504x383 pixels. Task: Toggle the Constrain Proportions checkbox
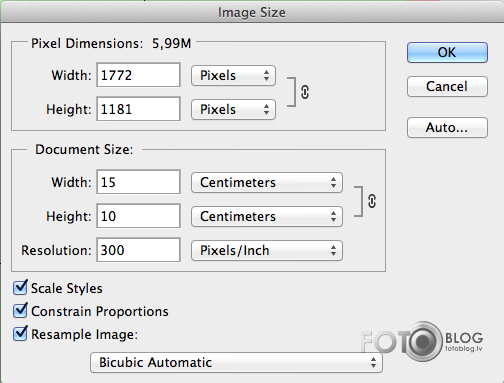click(x=20, y=311)
